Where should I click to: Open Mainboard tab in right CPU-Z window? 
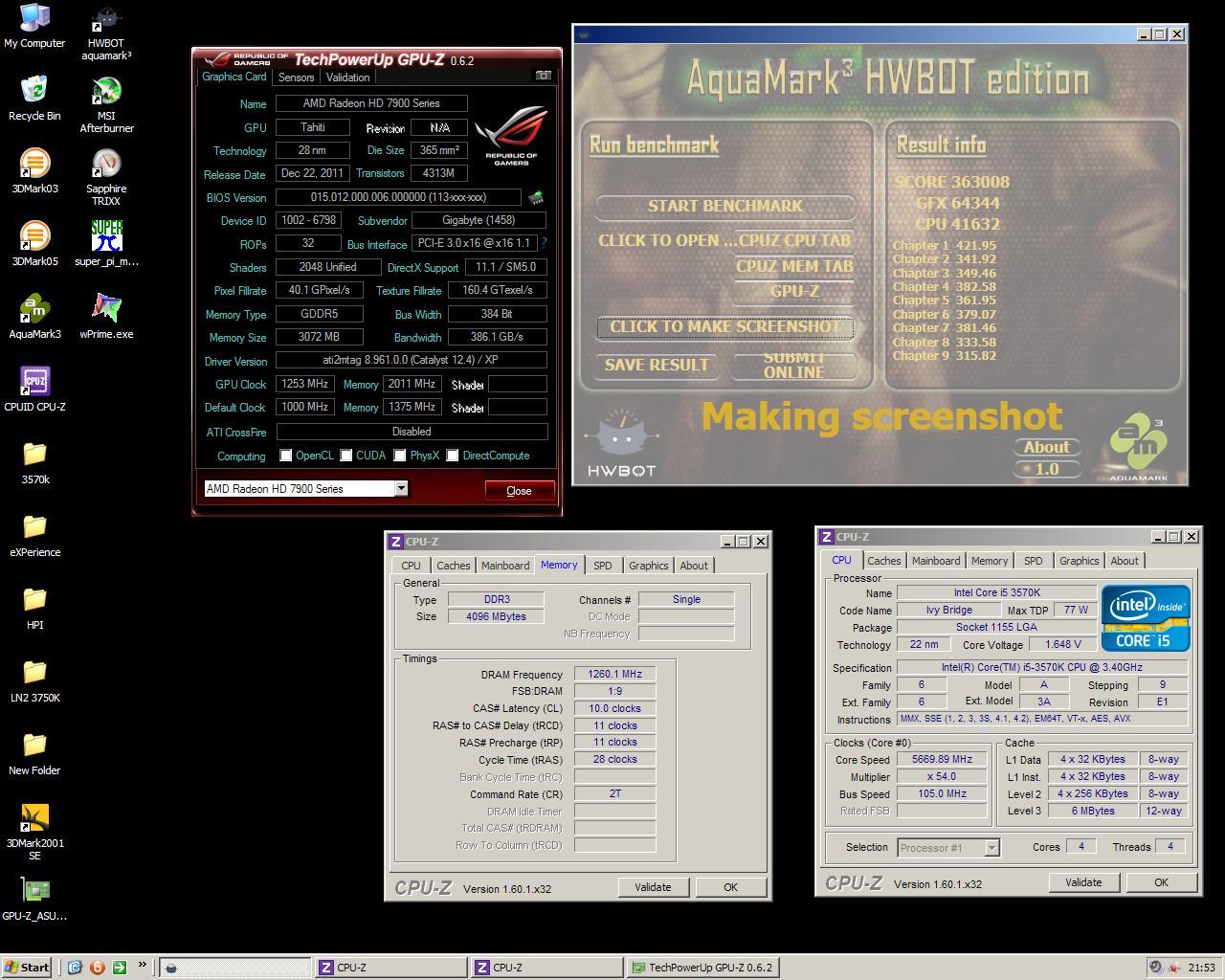click(936, 561)
